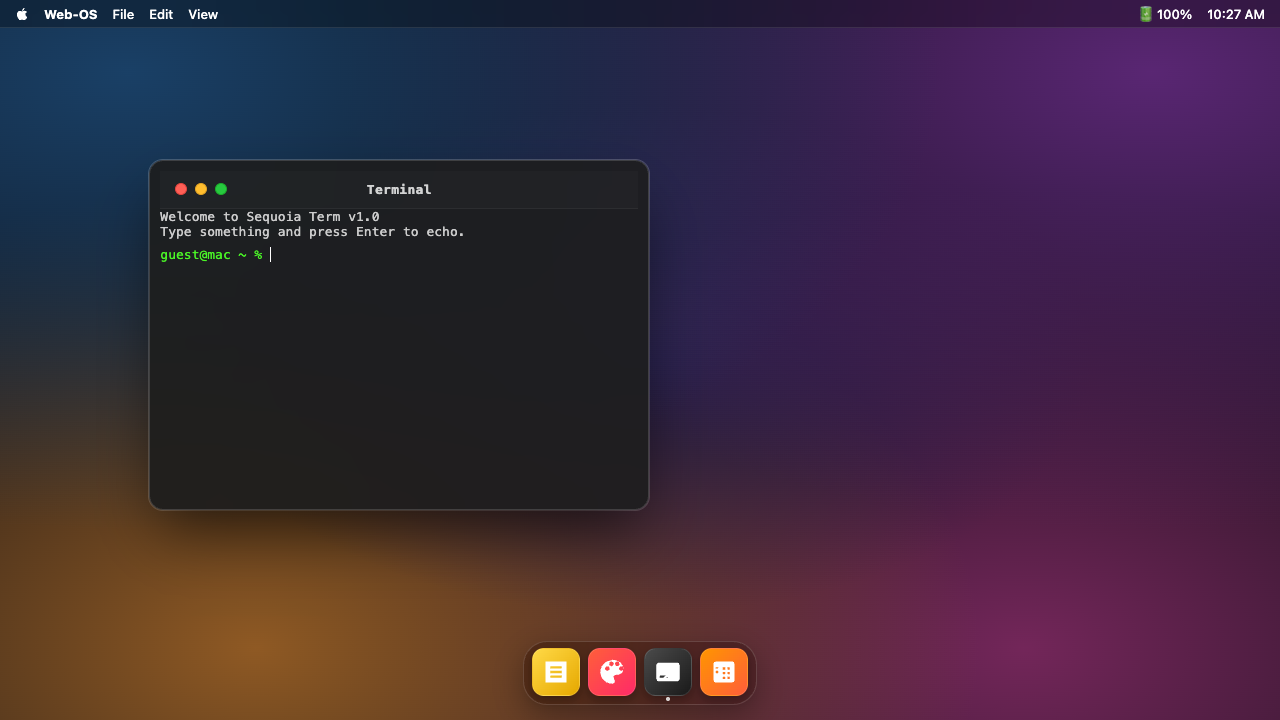This screenshot has height=720, width=1280.
Task: Open the Edit menu
Action: tap(161, 14)
